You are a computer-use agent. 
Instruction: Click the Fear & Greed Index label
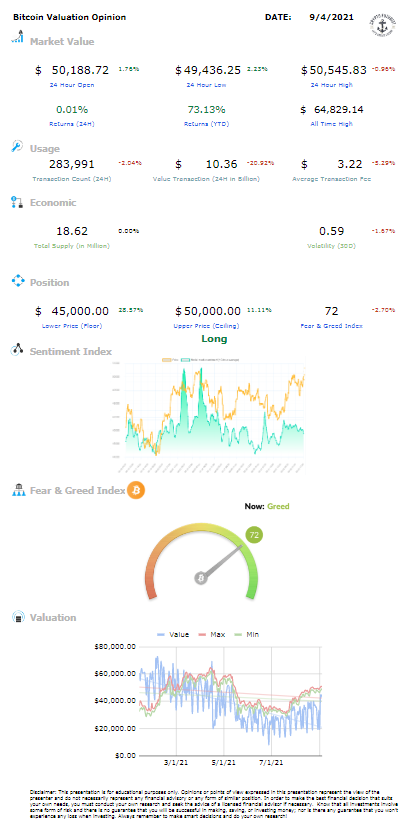pyautogui.click(x=333, y=325)
